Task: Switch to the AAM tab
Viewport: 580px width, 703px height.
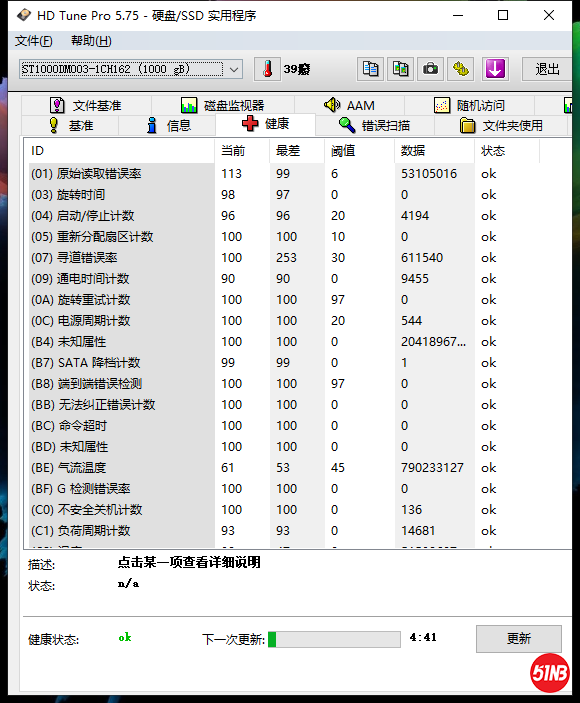Action: point(350,105)
